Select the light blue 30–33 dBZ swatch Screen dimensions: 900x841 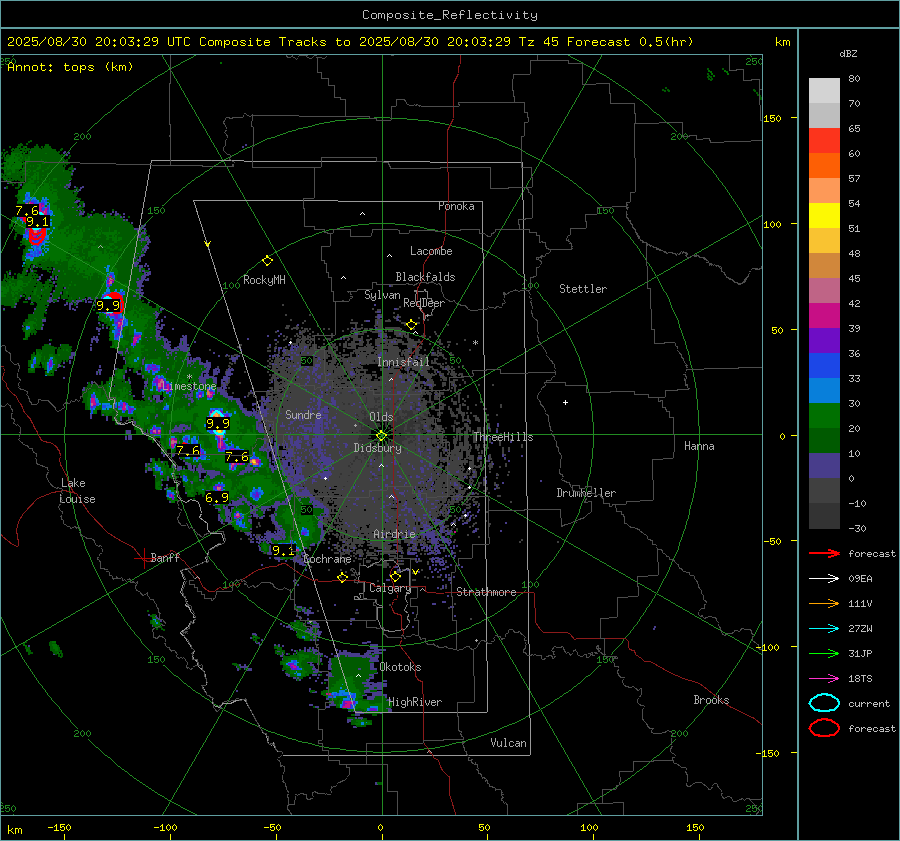point(824,391)
